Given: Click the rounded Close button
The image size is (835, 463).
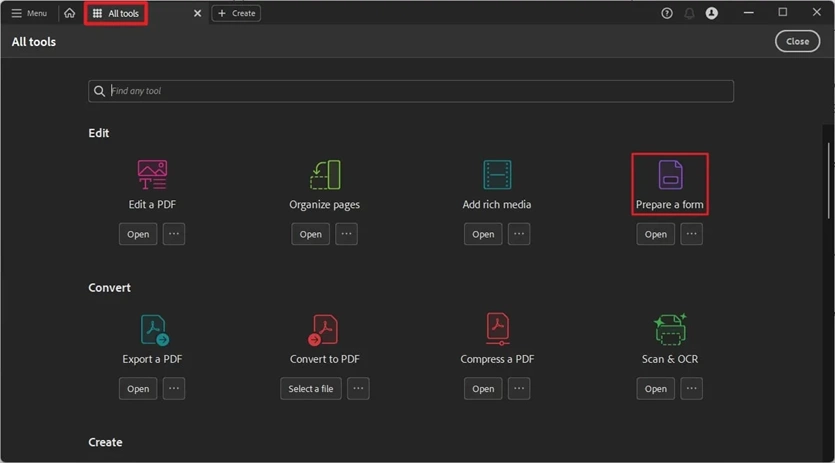Looking at the screenshot, I should point(797,42).
